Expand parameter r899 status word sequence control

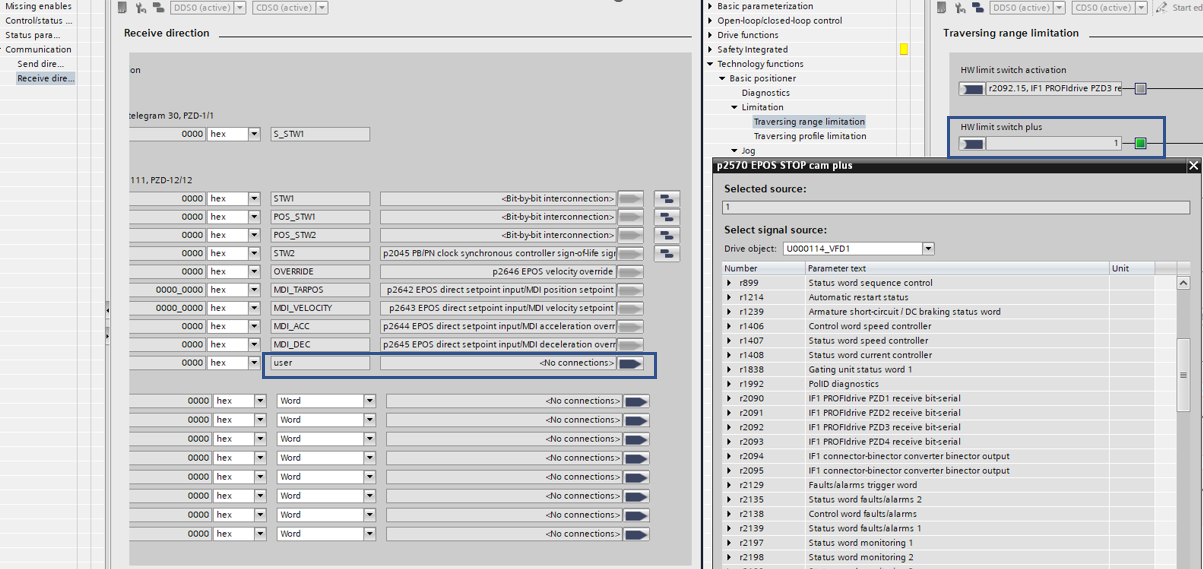tap(729, 283)
